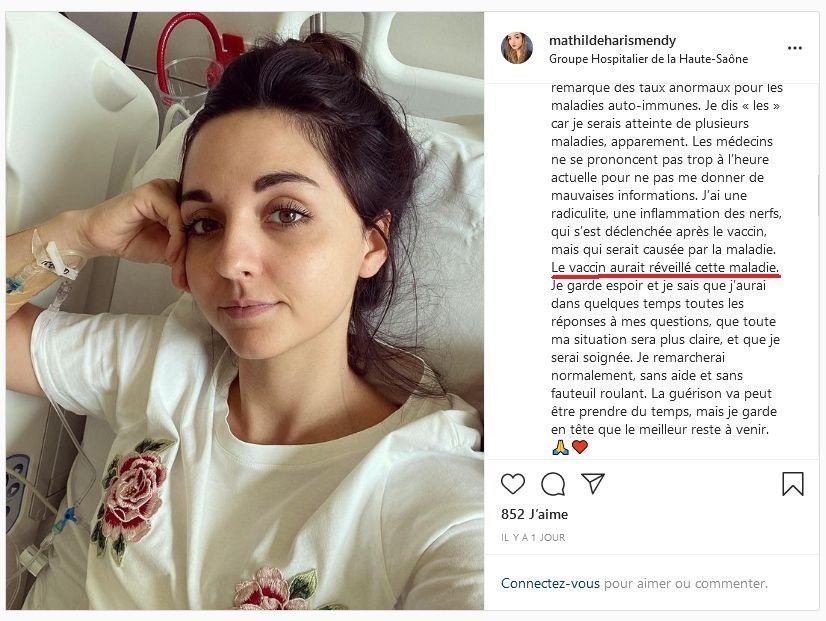This screenshot has width=826, height=621.
Task: Click the hospital bed selfie photo
Action: (245, 311)
